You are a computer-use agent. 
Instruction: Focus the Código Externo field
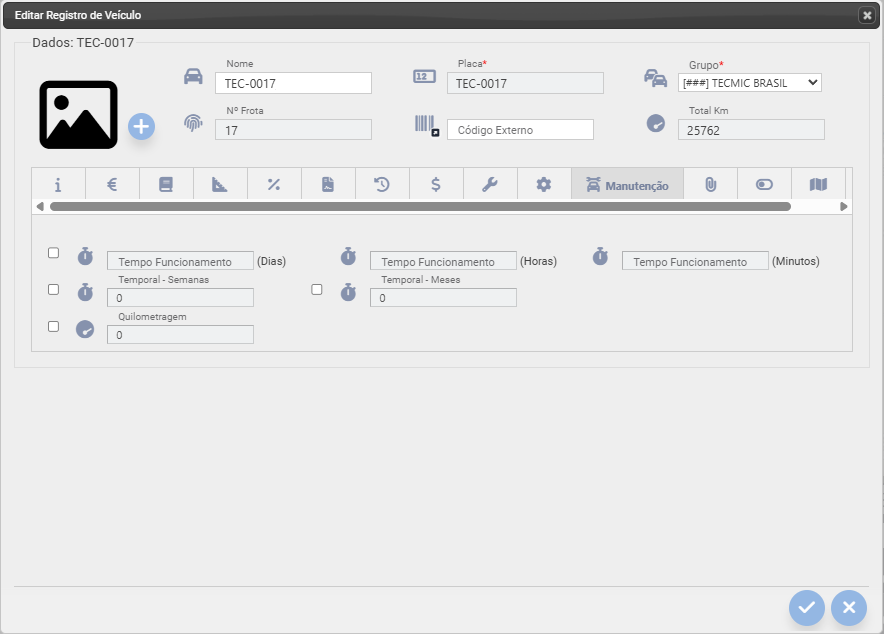point(520,130)
